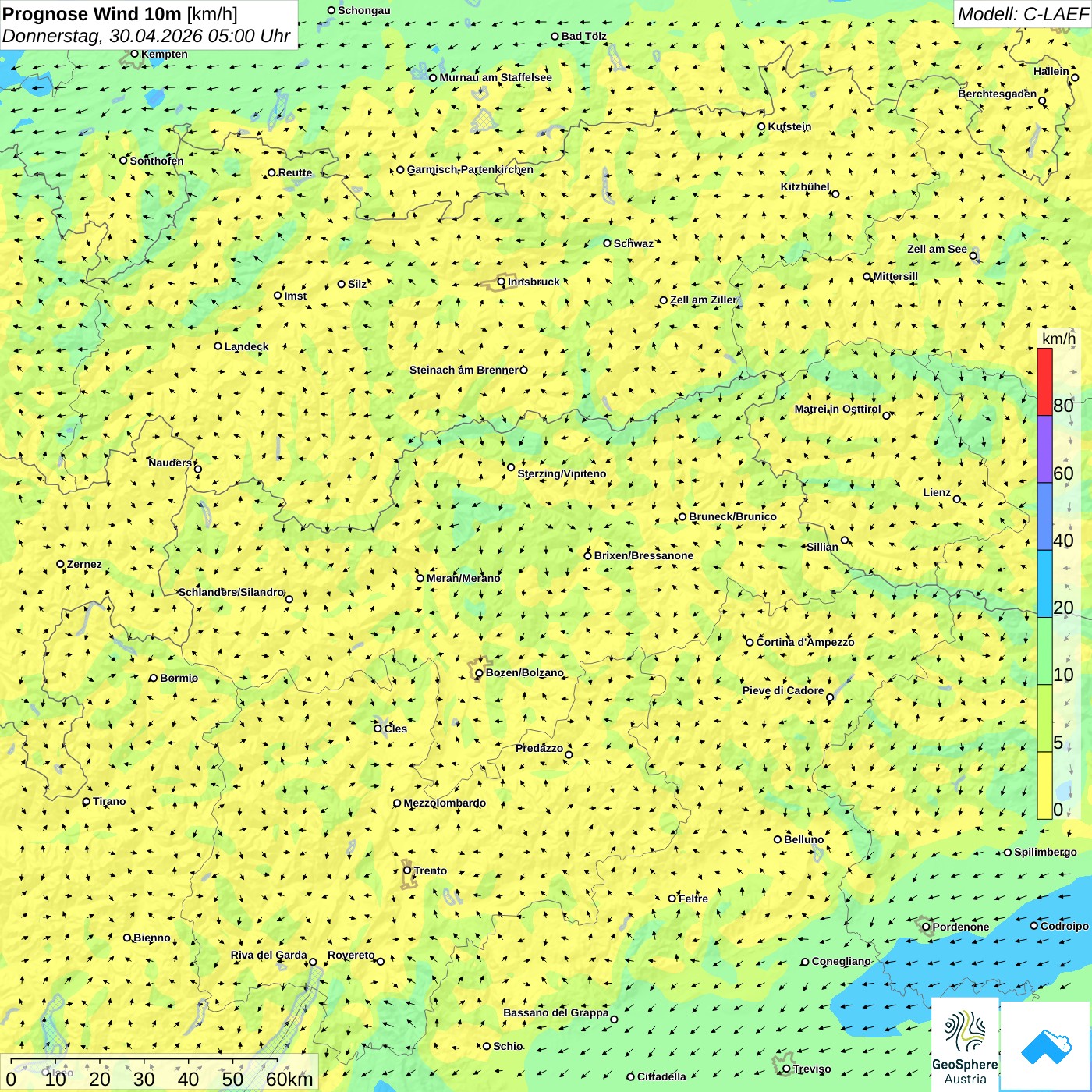Click the 'Mittersill' label
The width and height of the screenshot is (1092, 1092).
(895, 276)
